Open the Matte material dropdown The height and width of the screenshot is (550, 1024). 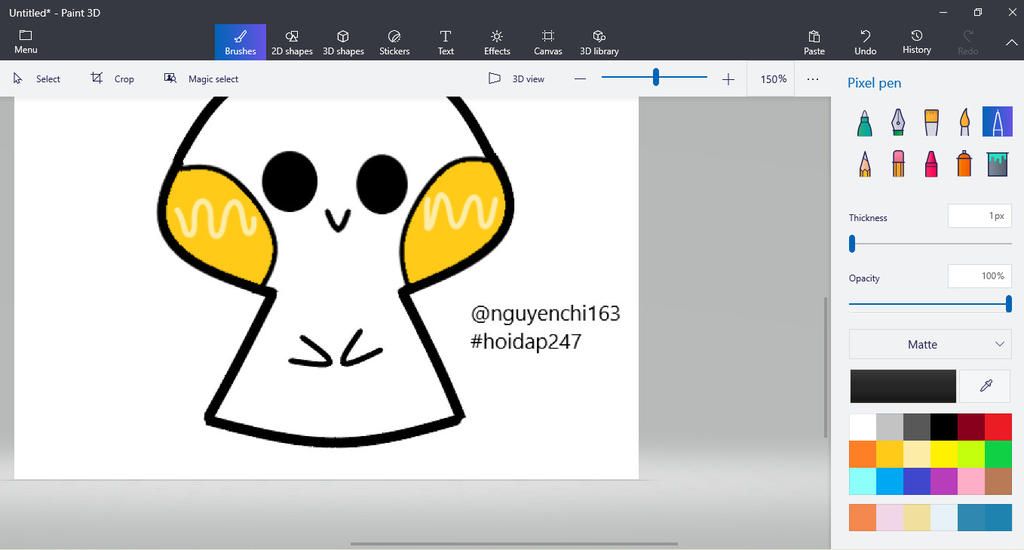coord(930,344)
